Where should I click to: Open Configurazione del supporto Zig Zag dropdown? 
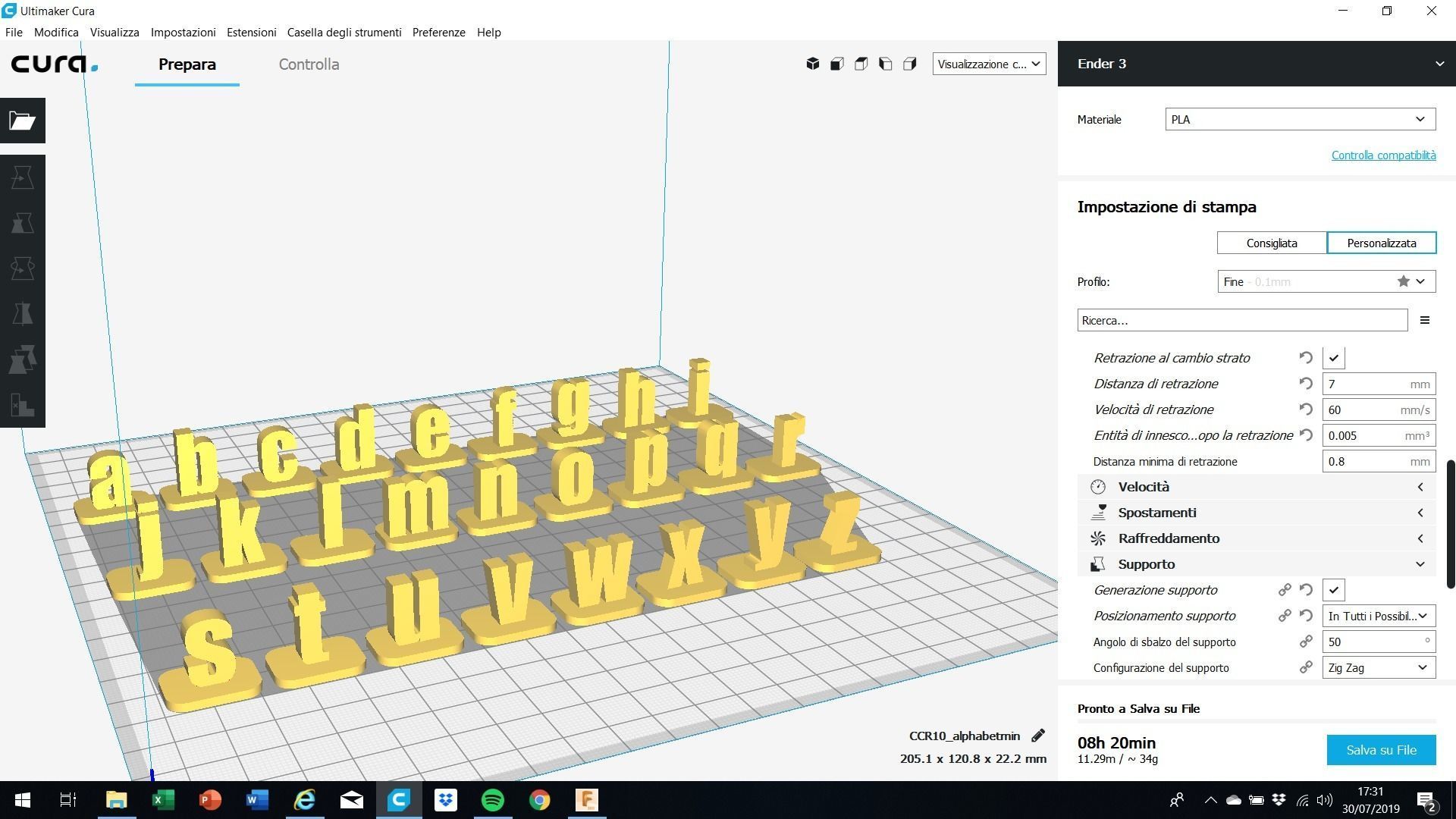[x=1379, y=667]
